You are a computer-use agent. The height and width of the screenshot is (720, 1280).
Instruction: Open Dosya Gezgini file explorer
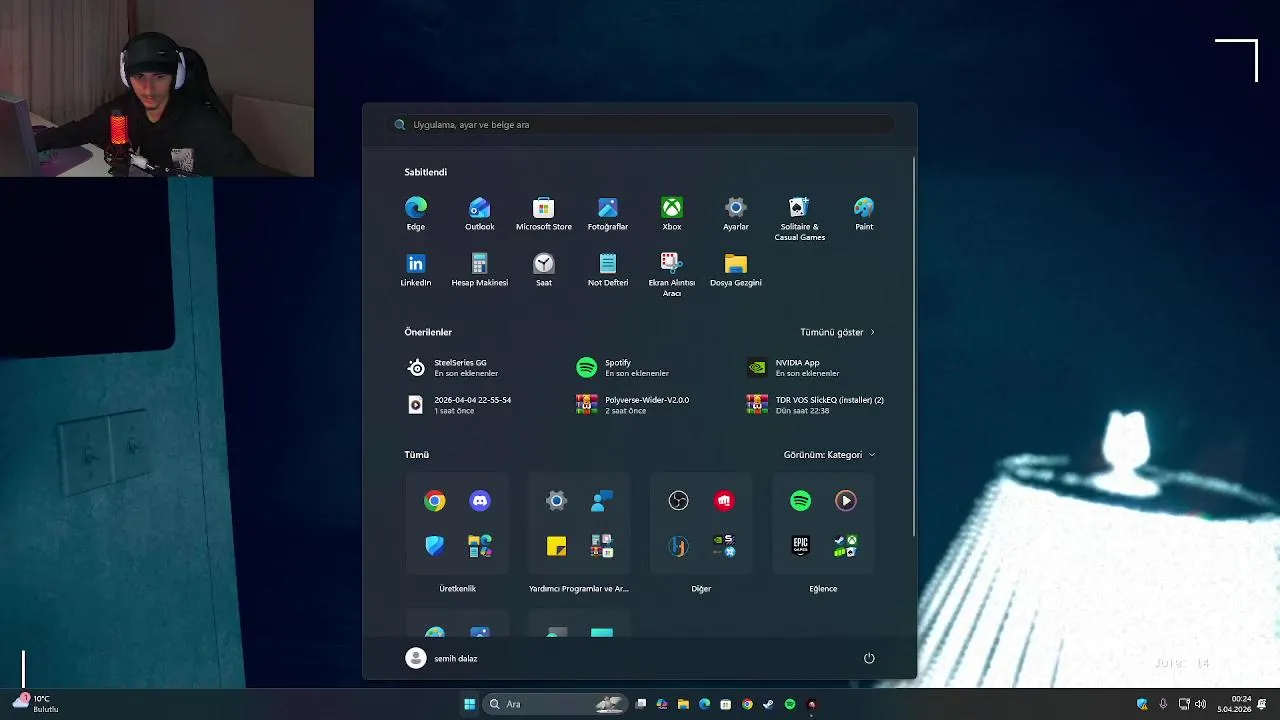point(736,270)
